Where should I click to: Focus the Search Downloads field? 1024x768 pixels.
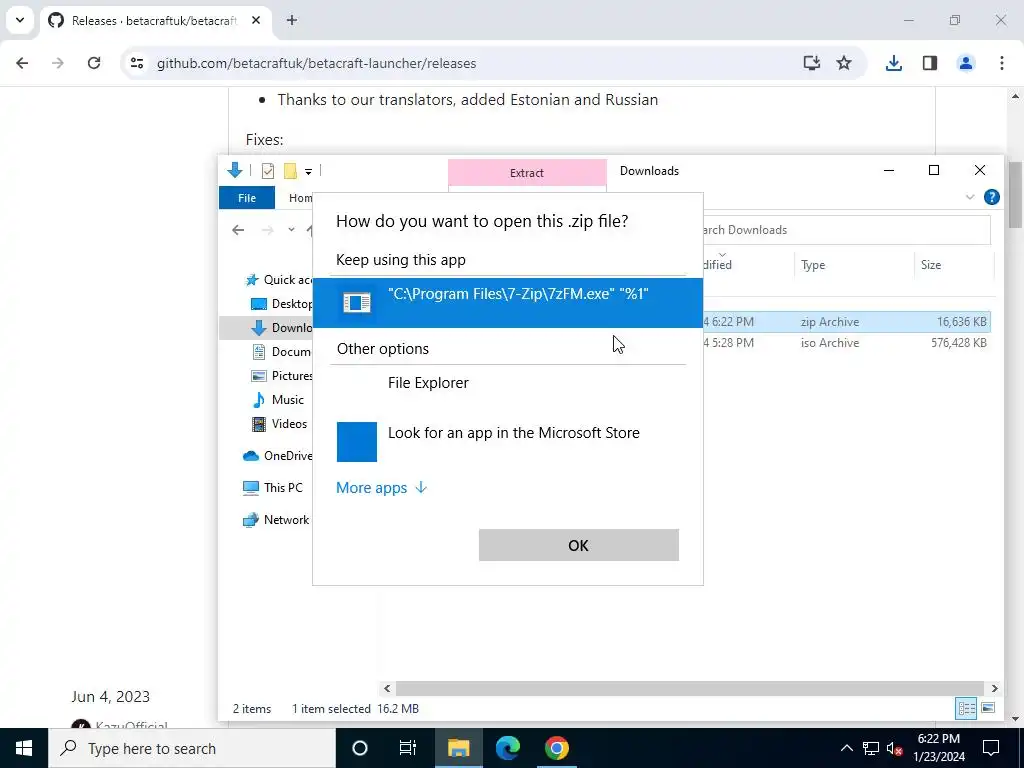(x=846, y=230)
